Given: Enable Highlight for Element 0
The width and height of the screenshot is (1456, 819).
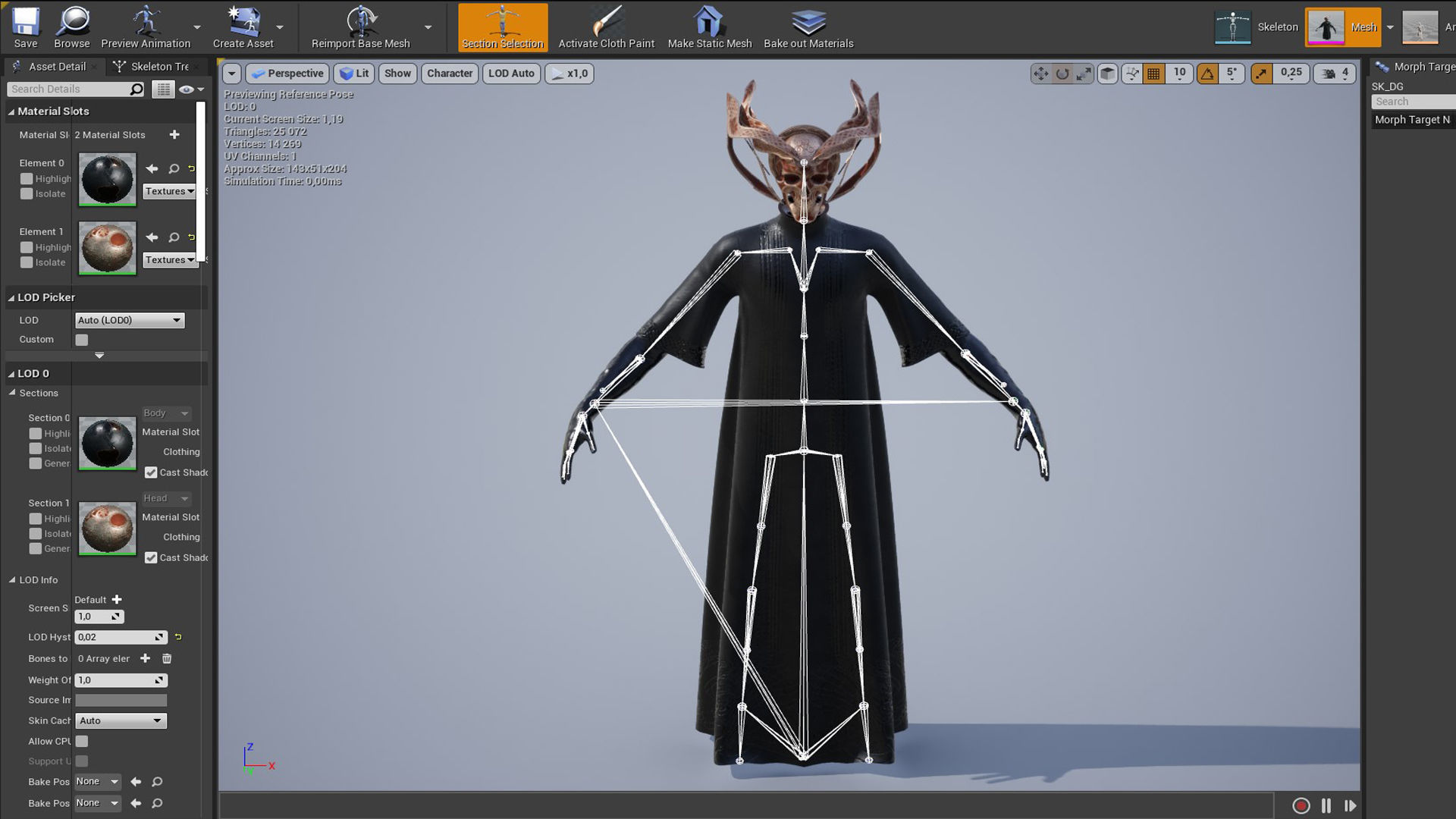Looking at the screenshot, I should (x=27, y=179).
